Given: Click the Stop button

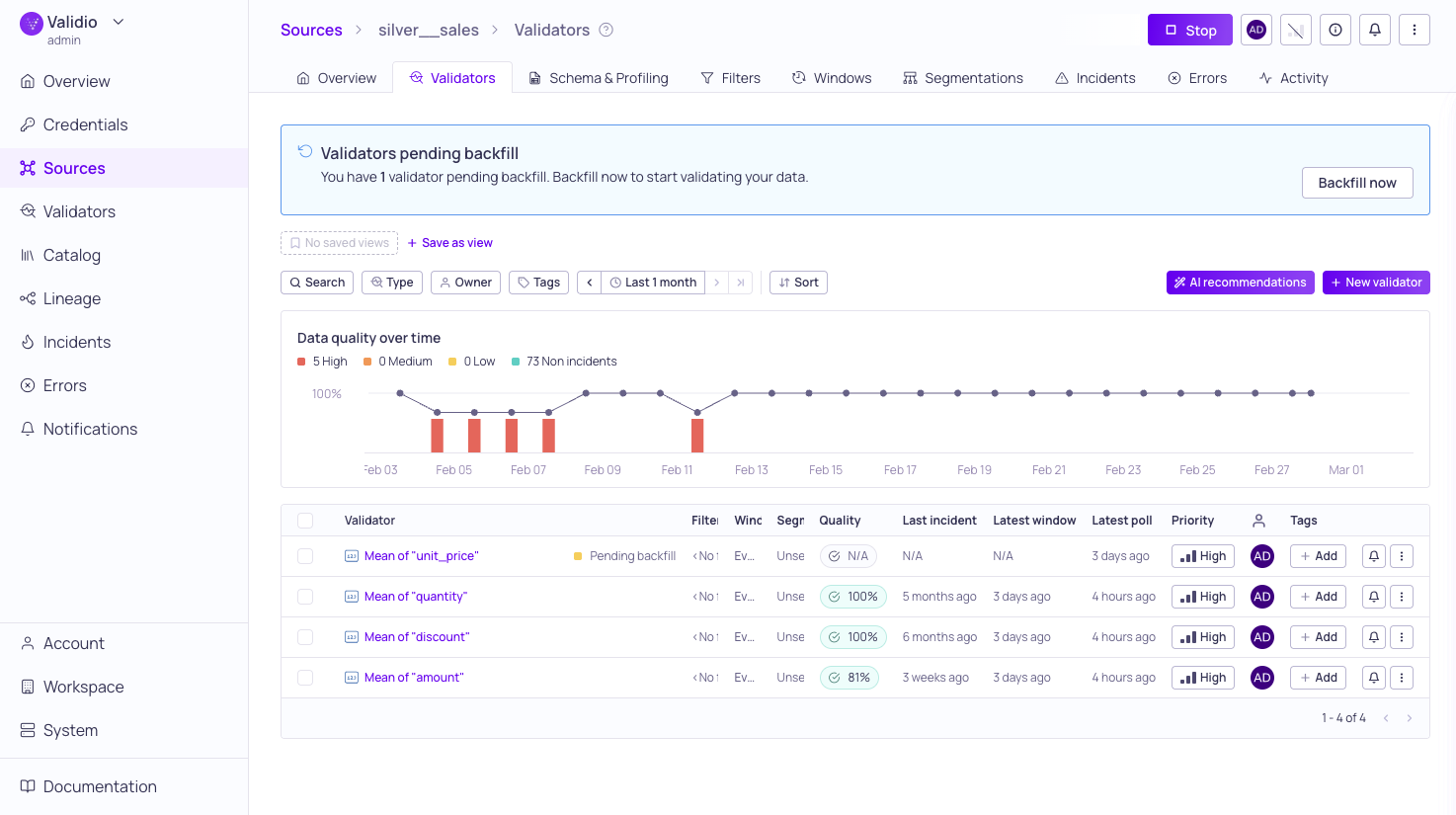Looking at the screenshot, I should pyautogui.click(x=1190, y=30).
